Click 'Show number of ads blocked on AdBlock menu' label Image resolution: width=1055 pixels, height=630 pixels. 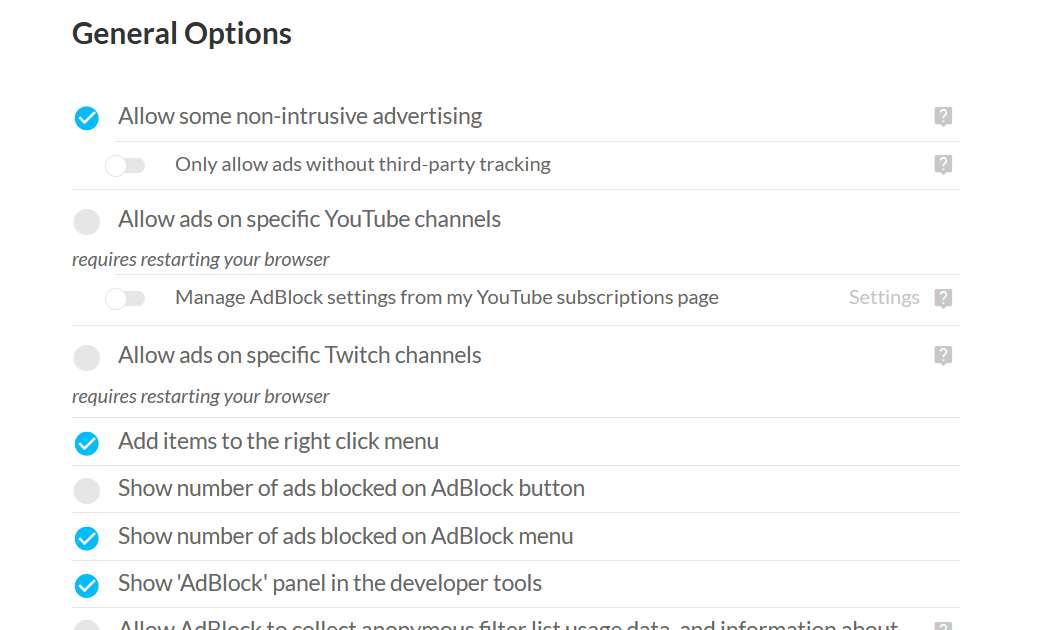point(345,537)
